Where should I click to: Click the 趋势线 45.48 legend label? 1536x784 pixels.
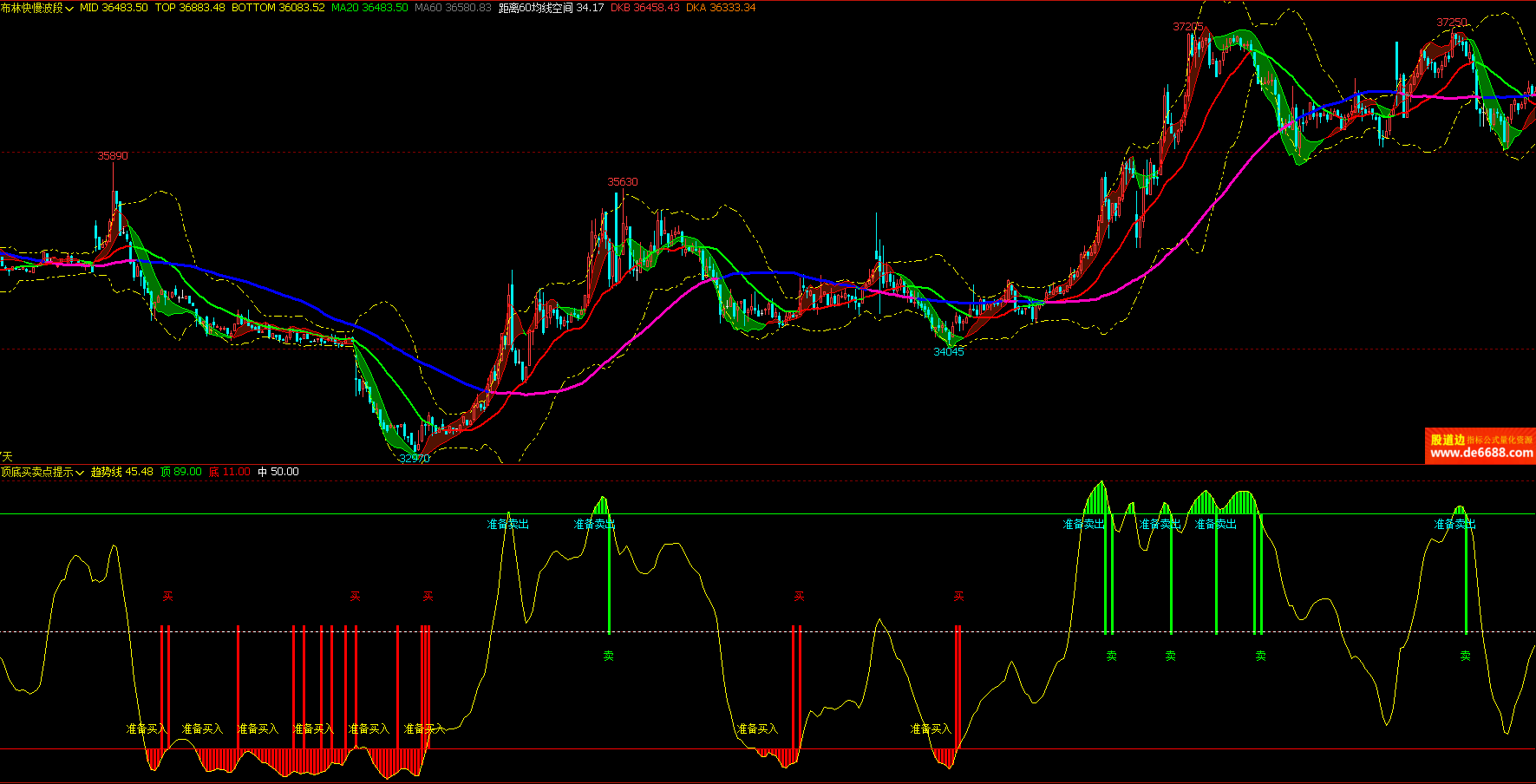coord(121,472)
